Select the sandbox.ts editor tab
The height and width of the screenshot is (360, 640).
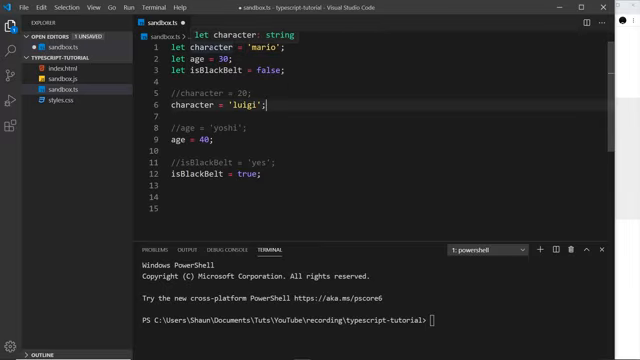click(162, 23)
